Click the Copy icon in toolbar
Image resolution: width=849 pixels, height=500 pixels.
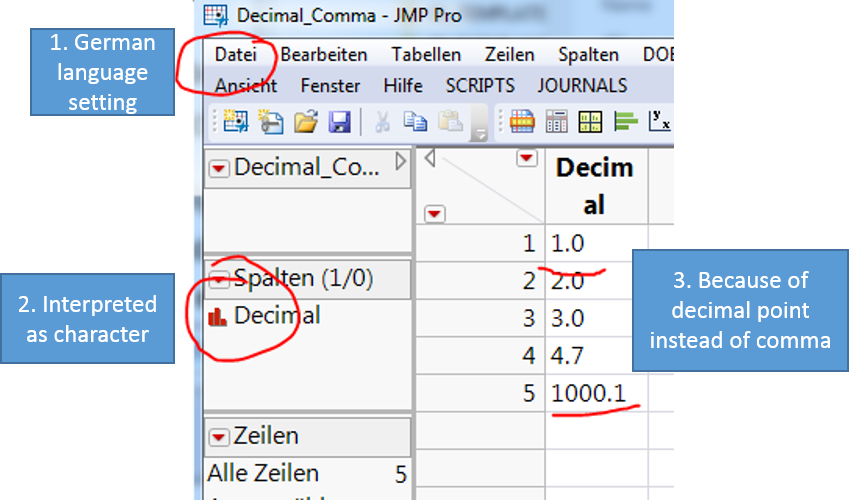[x=415, y=121]
